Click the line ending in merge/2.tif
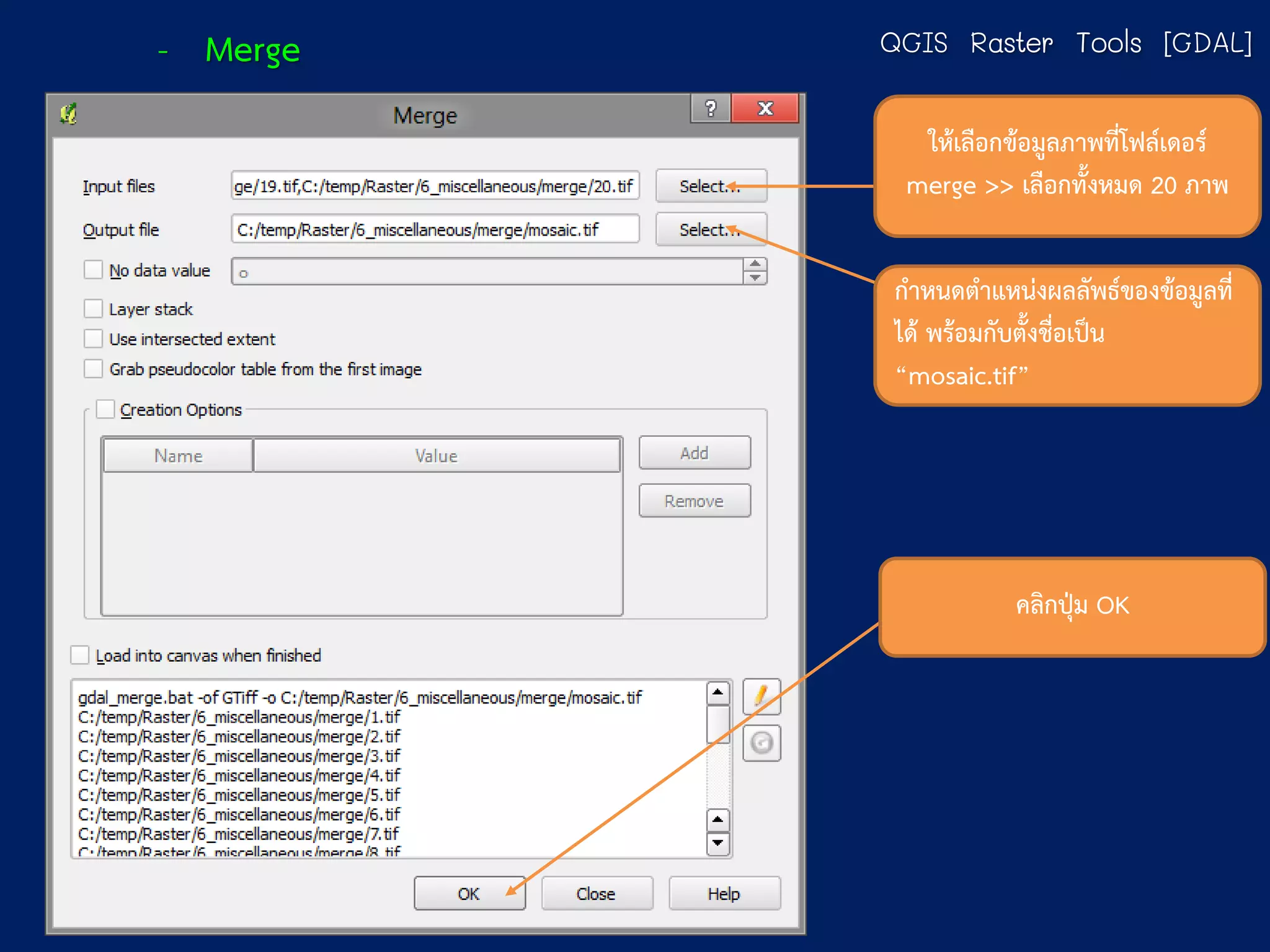Viewport: 1270px width, 952px height. tap(239, 736)
